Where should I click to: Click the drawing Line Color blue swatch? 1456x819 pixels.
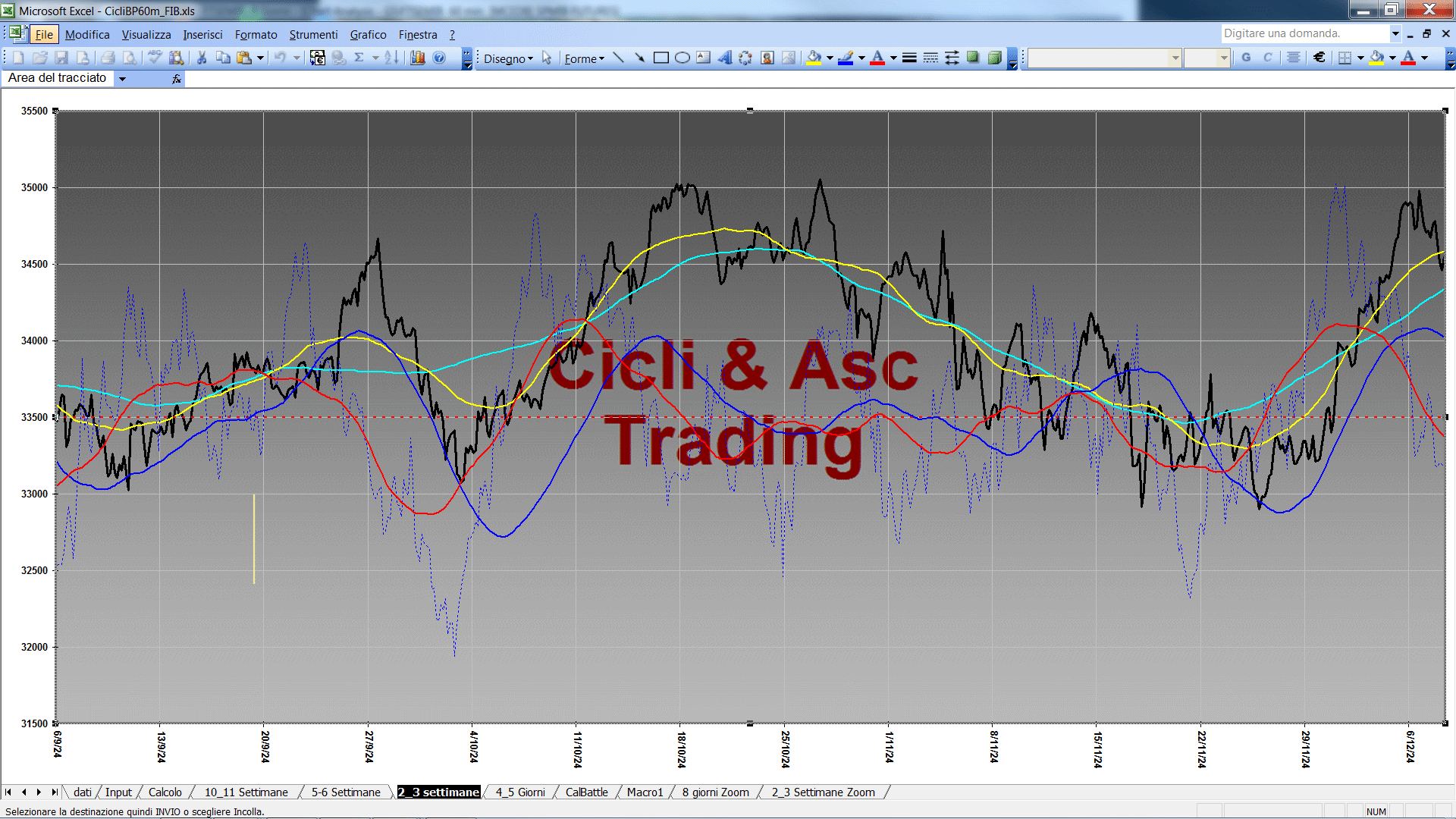coord(846,58)
